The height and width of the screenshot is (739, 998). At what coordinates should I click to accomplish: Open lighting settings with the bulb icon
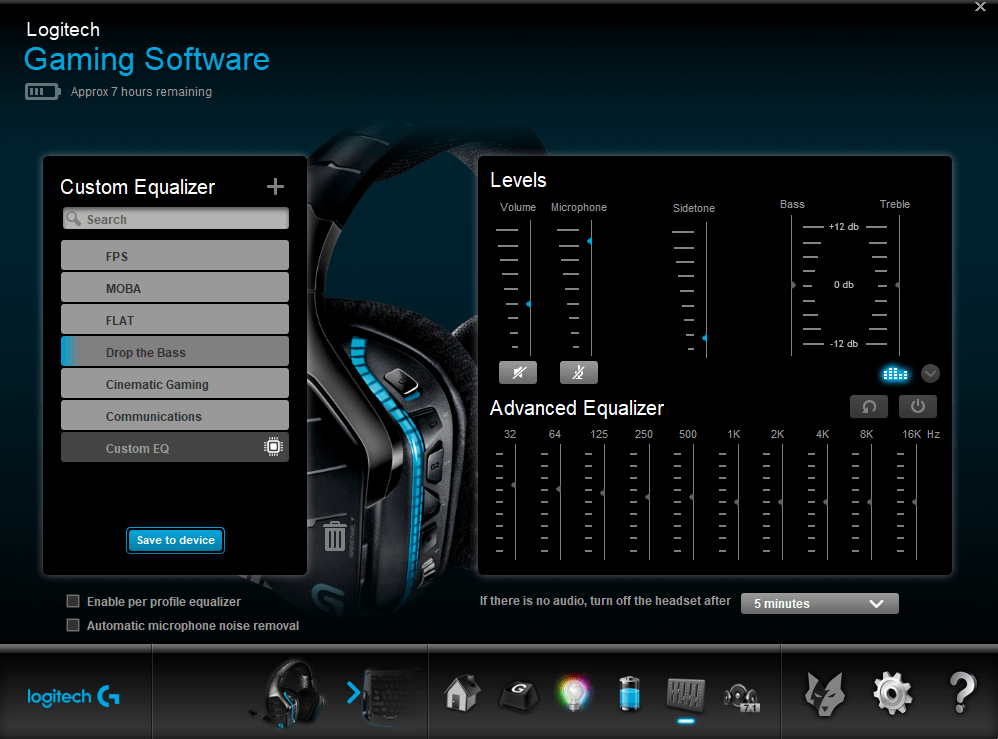pyautogui.click(x=574, y=693)
